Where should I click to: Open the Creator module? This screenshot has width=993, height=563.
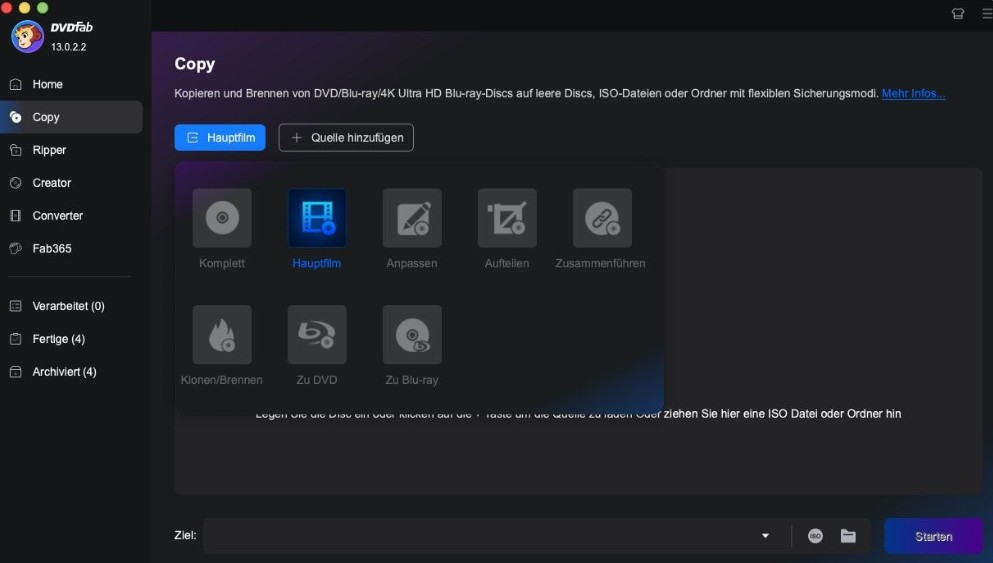click(71, 183)
